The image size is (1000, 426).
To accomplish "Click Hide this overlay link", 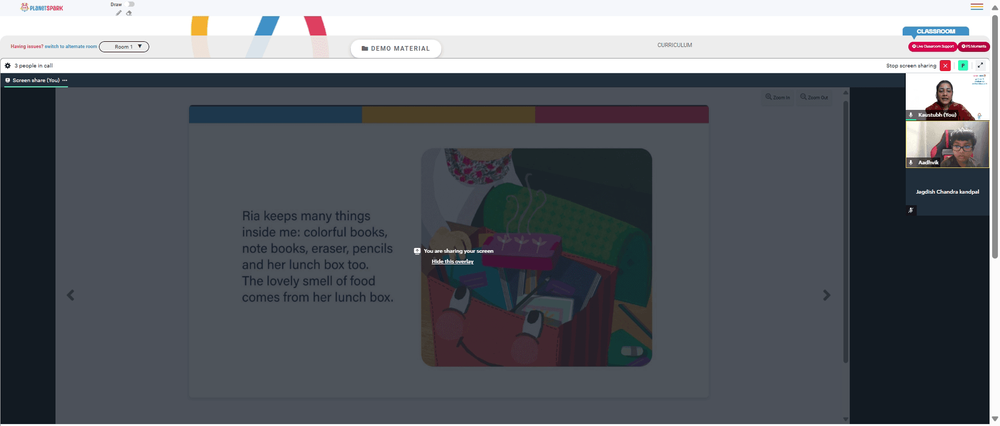I will click(x=452, y=261).
